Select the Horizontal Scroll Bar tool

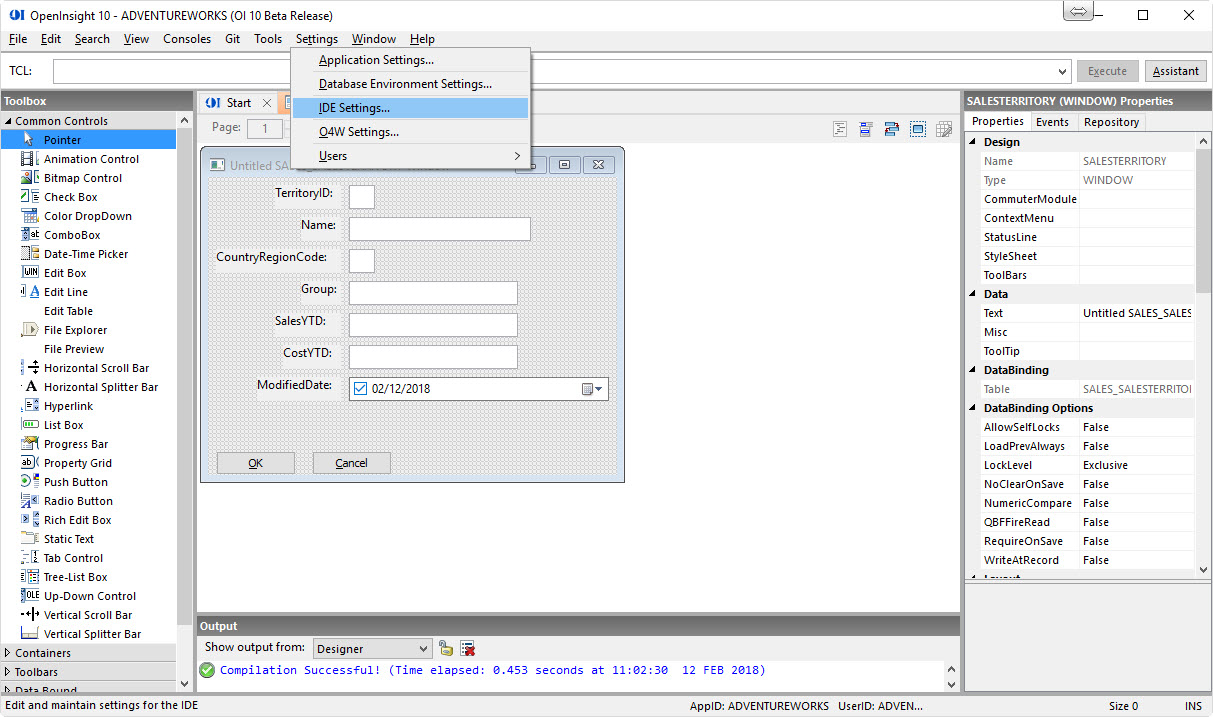[88, 368]
